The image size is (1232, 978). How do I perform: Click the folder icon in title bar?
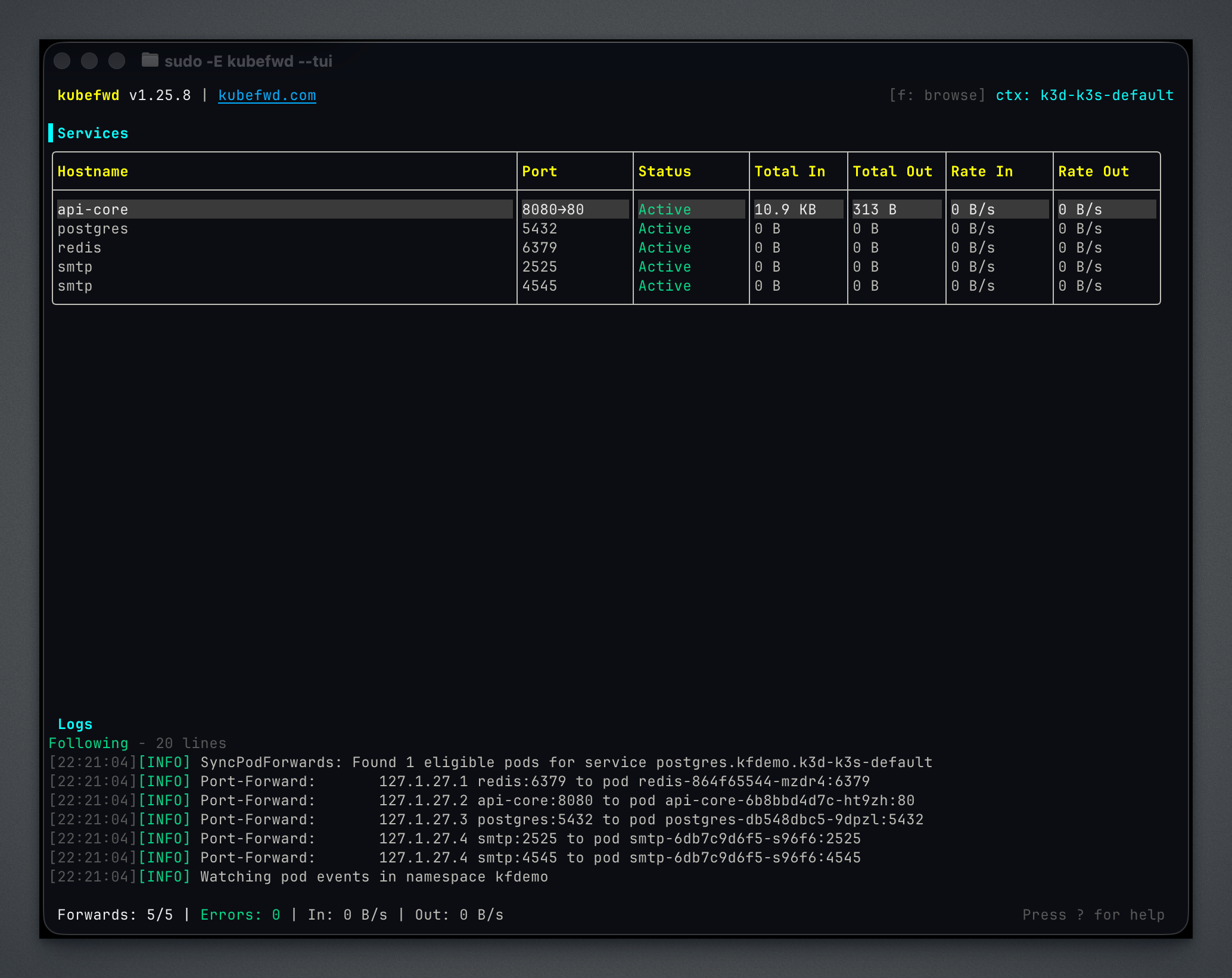pos(150,60)
